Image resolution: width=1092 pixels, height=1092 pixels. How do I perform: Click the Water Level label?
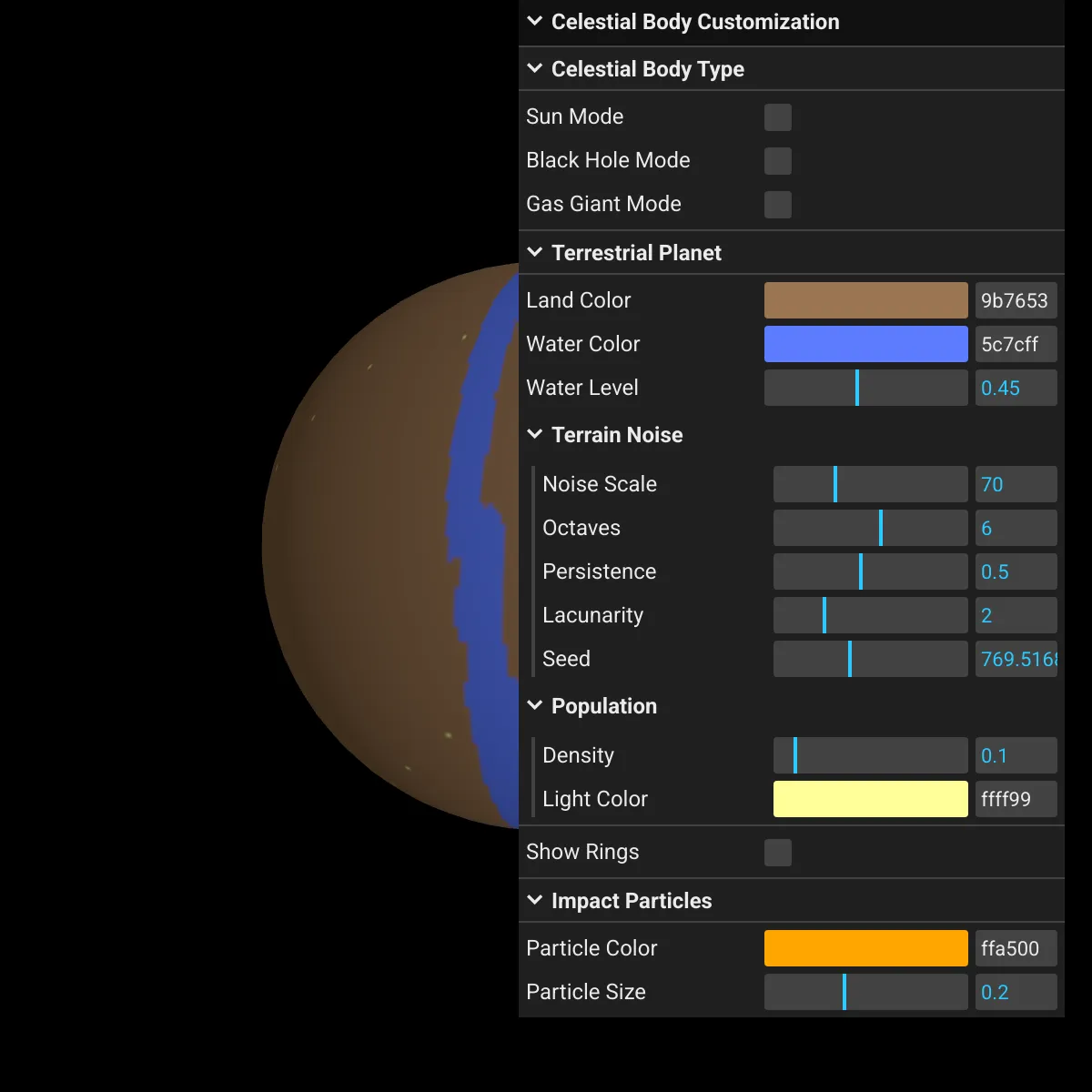point(582,388)
